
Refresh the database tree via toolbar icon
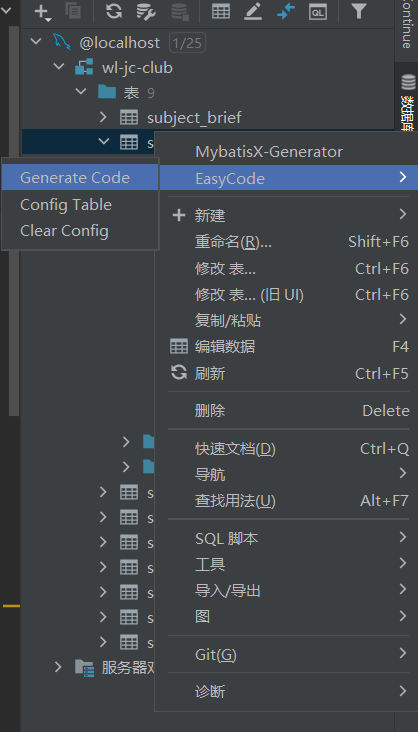click(113, 11)
